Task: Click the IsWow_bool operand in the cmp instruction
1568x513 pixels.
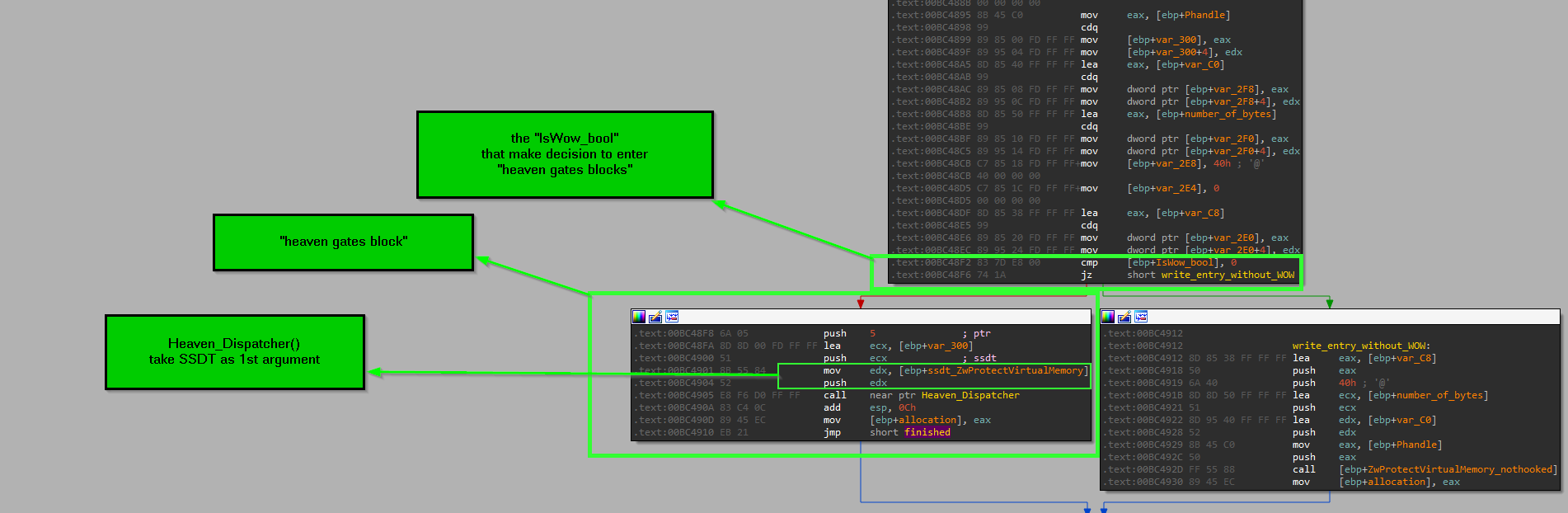Action: pos(1185,262)
